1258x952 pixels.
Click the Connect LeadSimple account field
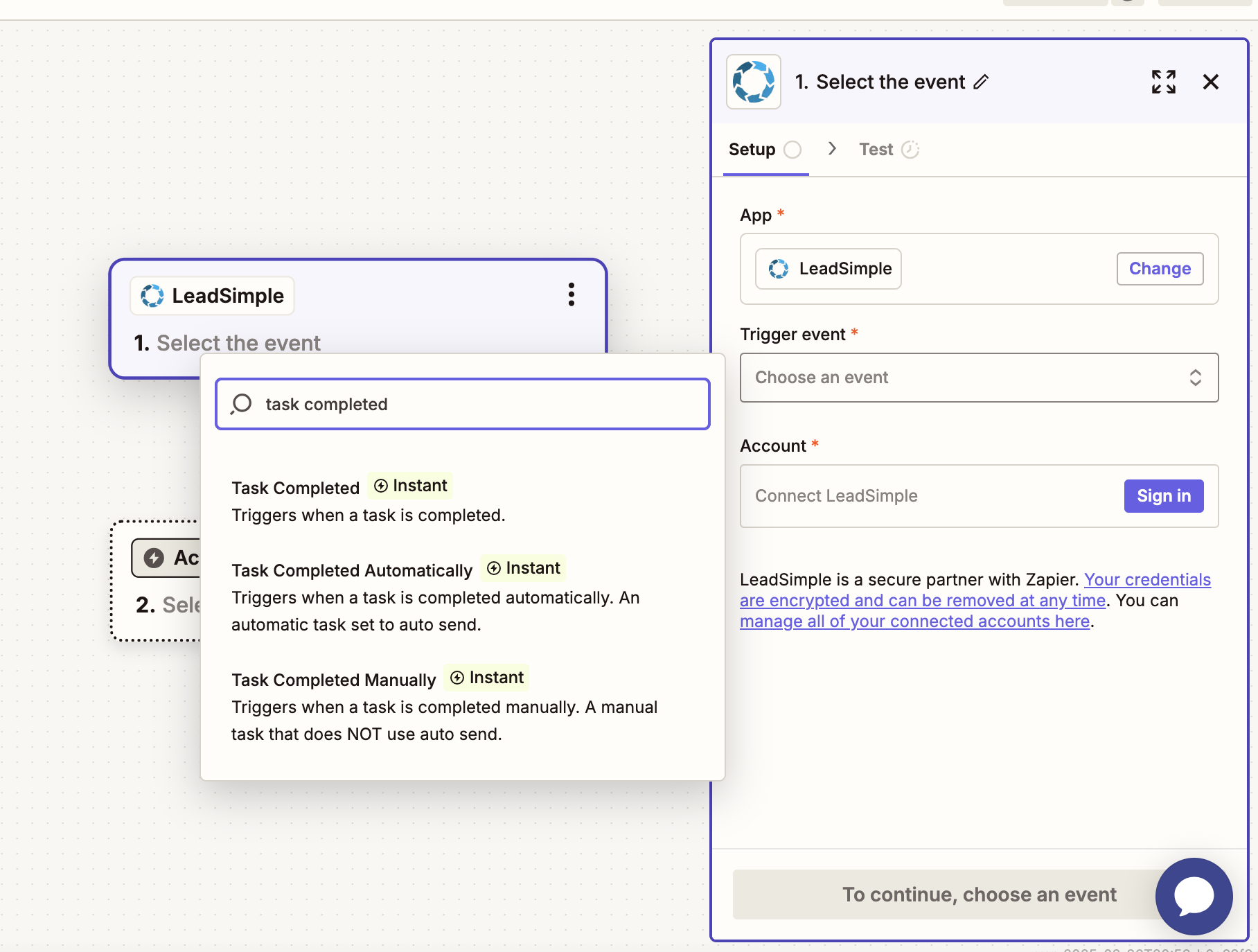point(979,496)
